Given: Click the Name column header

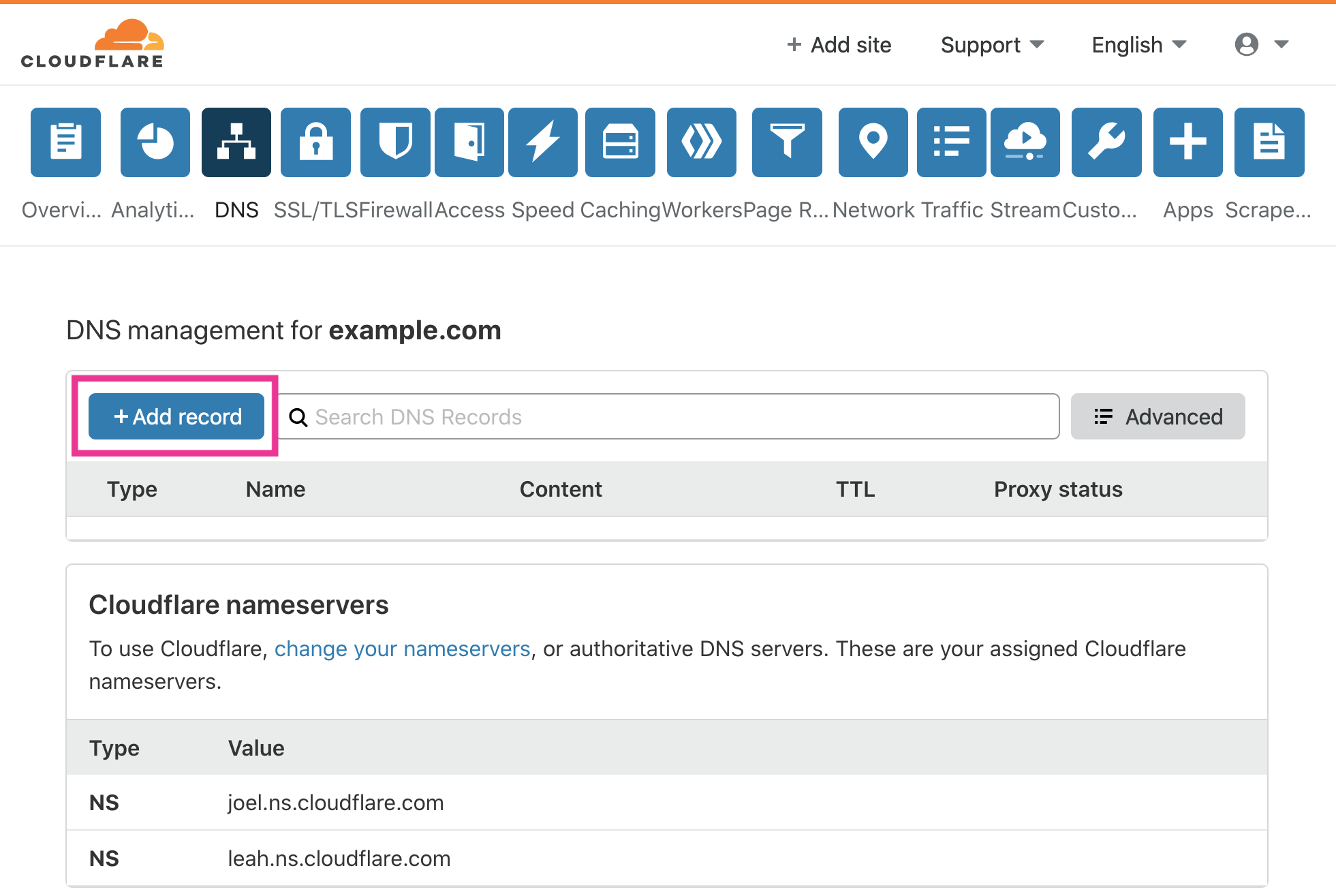Looking at the screenshot, I should [275, 489].
